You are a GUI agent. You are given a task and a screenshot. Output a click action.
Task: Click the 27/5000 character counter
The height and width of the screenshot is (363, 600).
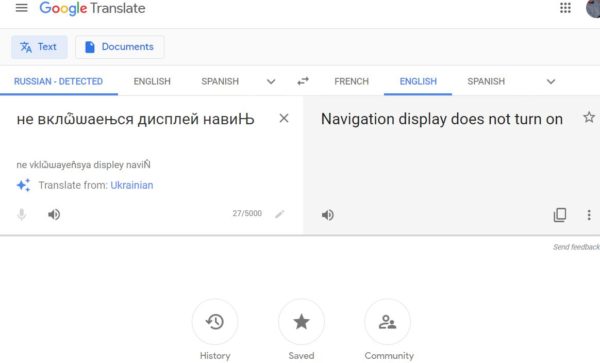tap(247, 213)
